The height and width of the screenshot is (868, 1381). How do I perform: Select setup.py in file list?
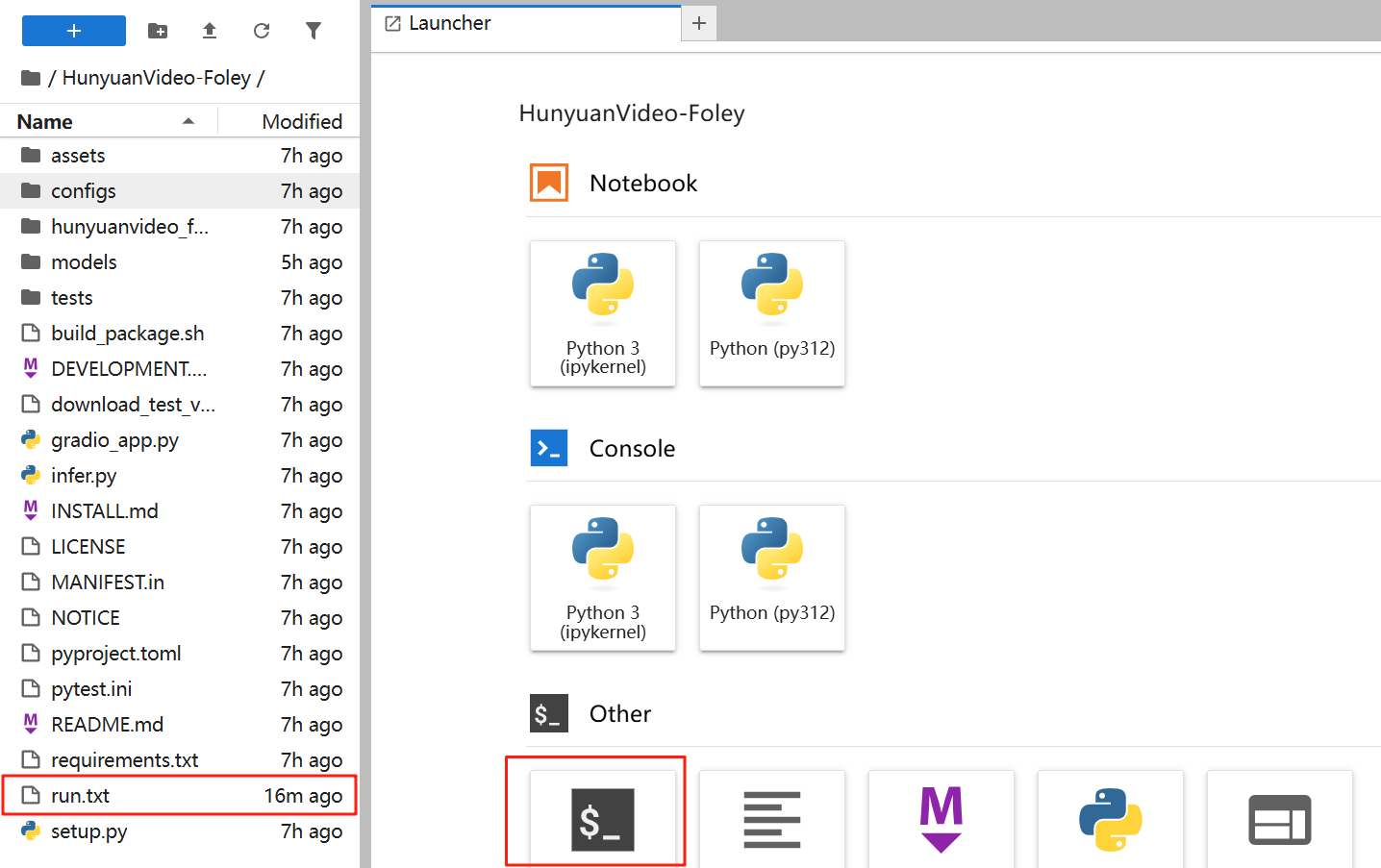(180, 831)
